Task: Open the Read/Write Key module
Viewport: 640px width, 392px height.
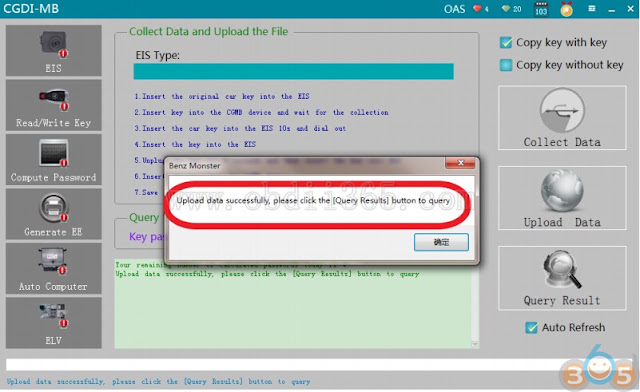Action: coord(53,105)
